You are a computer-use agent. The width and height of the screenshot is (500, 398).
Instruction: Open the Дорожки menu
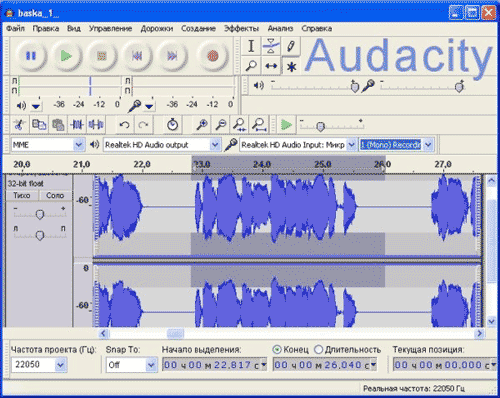157,29
